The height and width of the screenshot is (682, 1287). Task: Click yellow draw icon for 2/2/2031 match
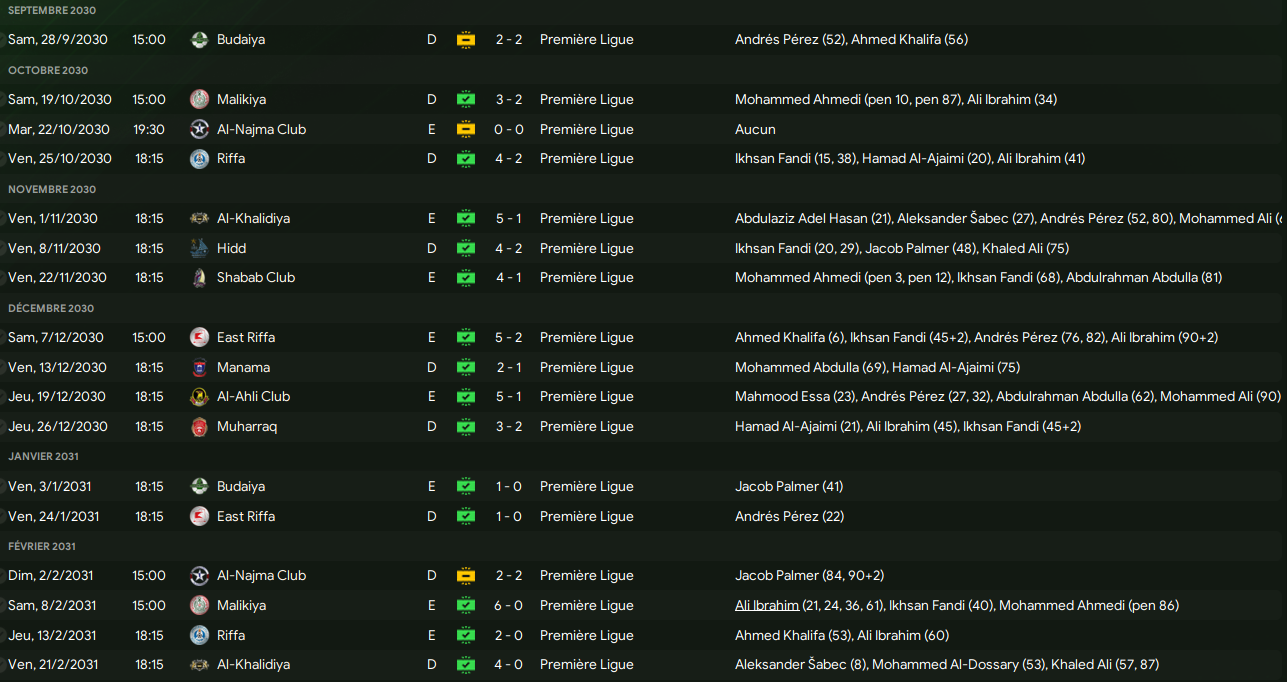(x=465, y=575)
